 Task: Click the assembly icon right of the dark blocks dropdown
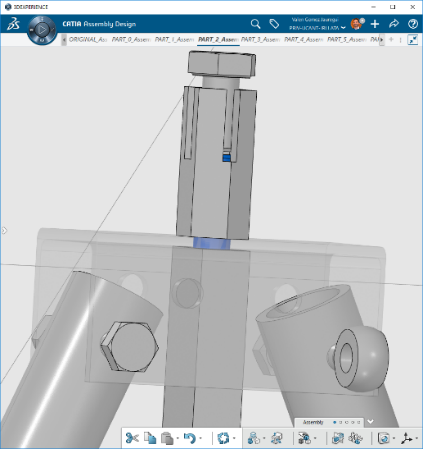338,438
